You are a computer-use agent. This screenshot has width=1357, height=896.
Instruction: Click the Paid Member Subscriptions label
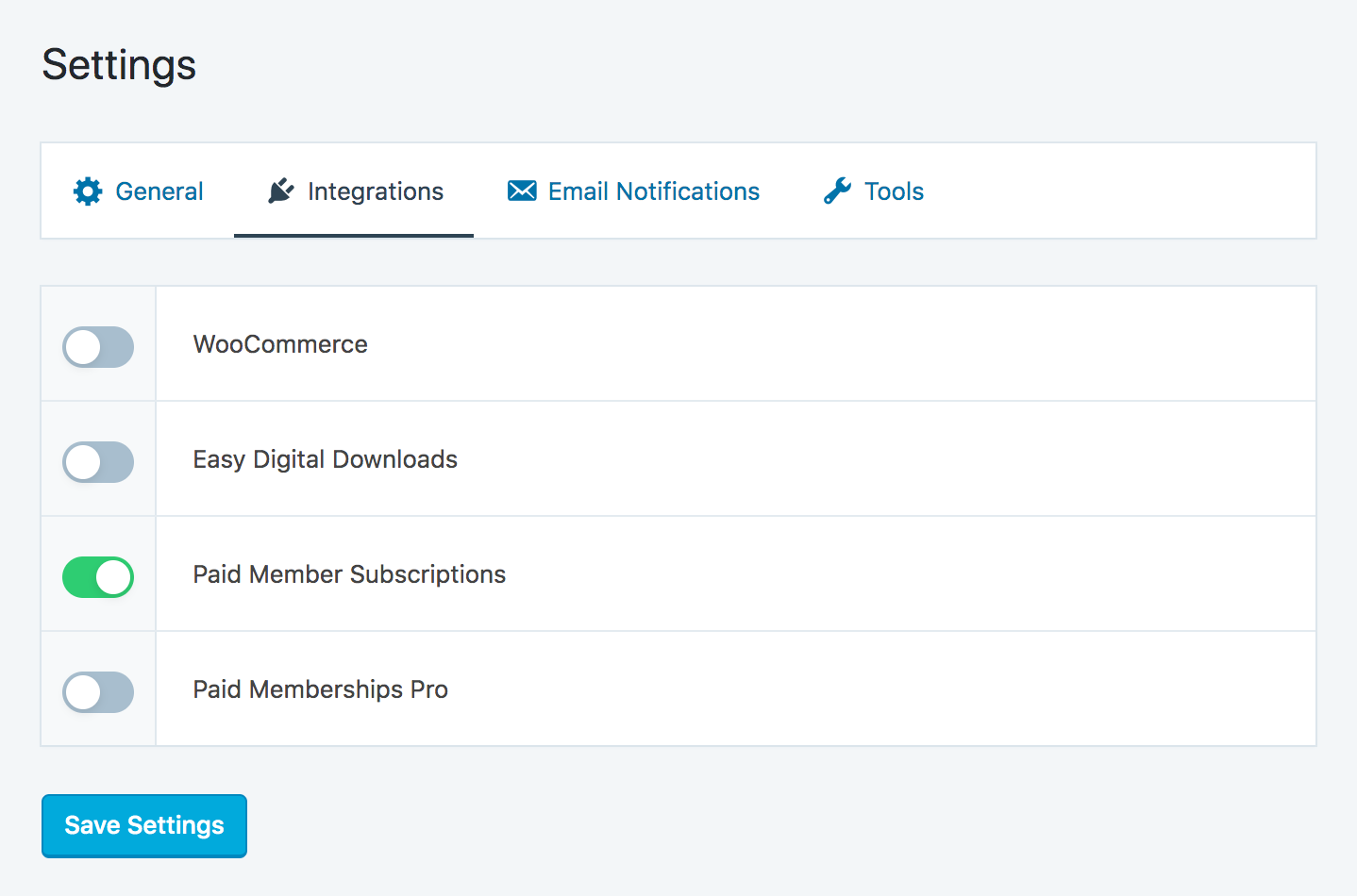(349, 574)
